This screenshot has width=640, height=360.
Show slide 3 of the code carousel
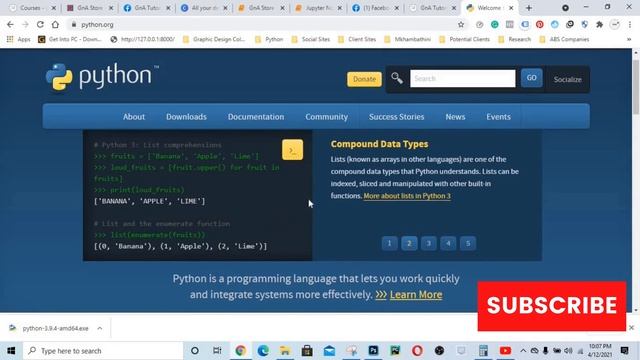pyautogui.click(x=429, y=243)
